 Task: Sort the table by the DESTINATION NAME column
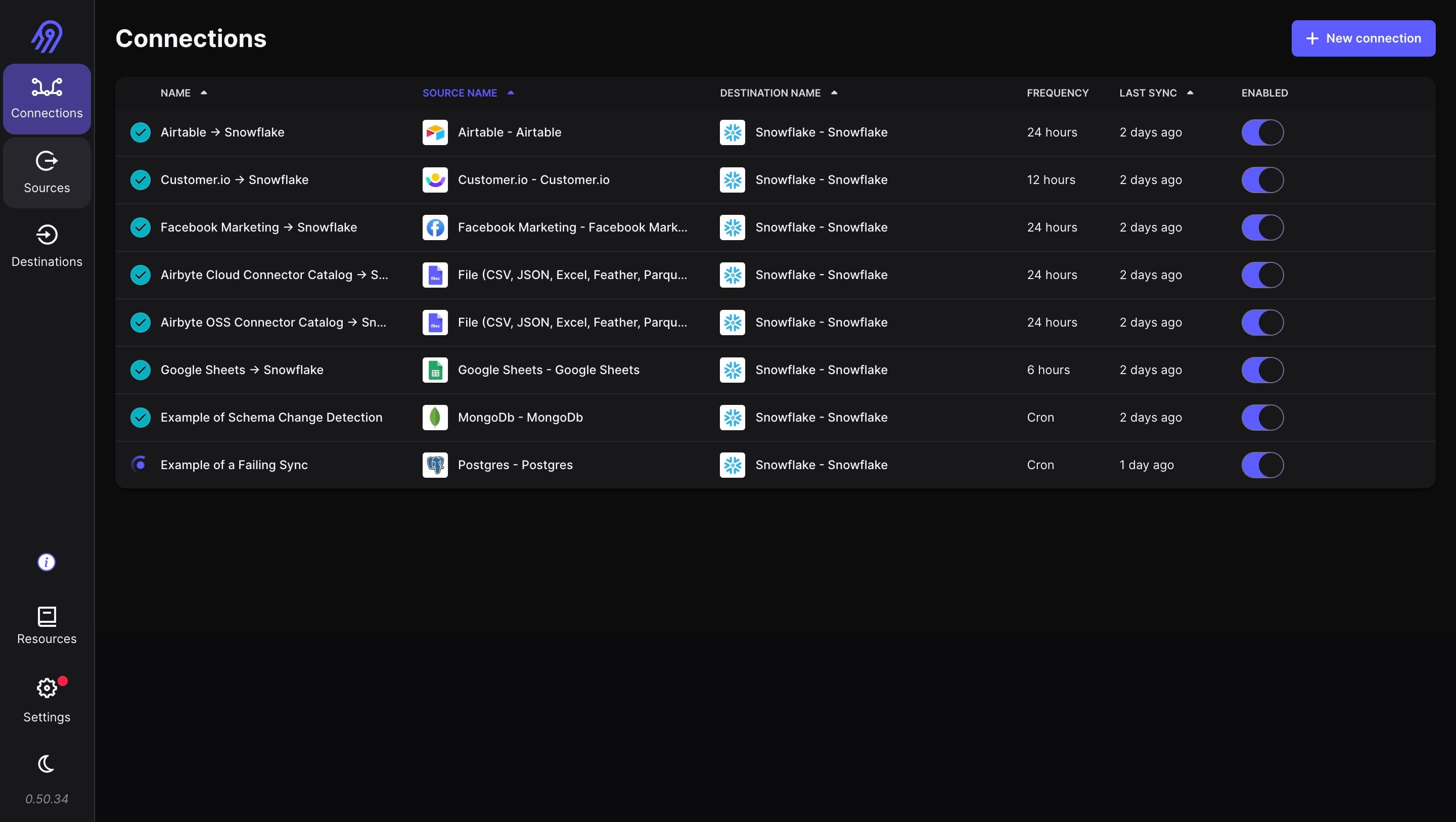(x=779, y=93)
